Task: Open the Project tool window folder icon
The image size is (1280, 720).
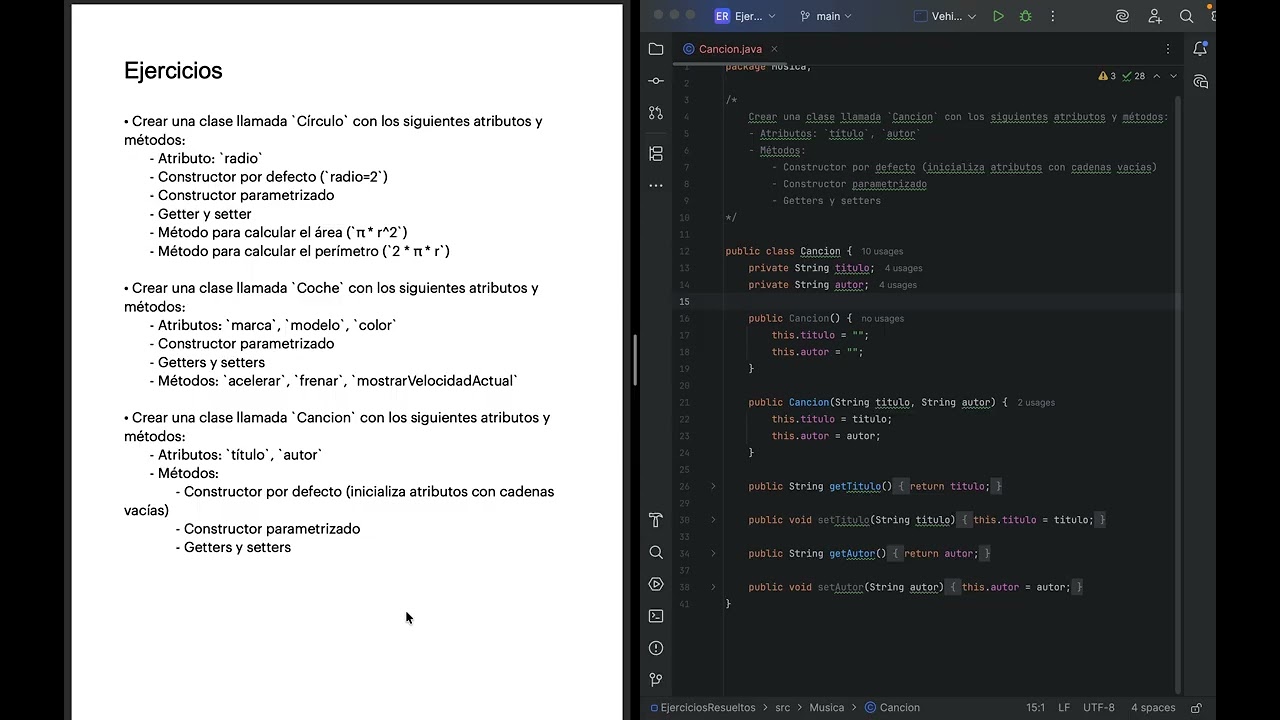Action: tap(656, 49)
